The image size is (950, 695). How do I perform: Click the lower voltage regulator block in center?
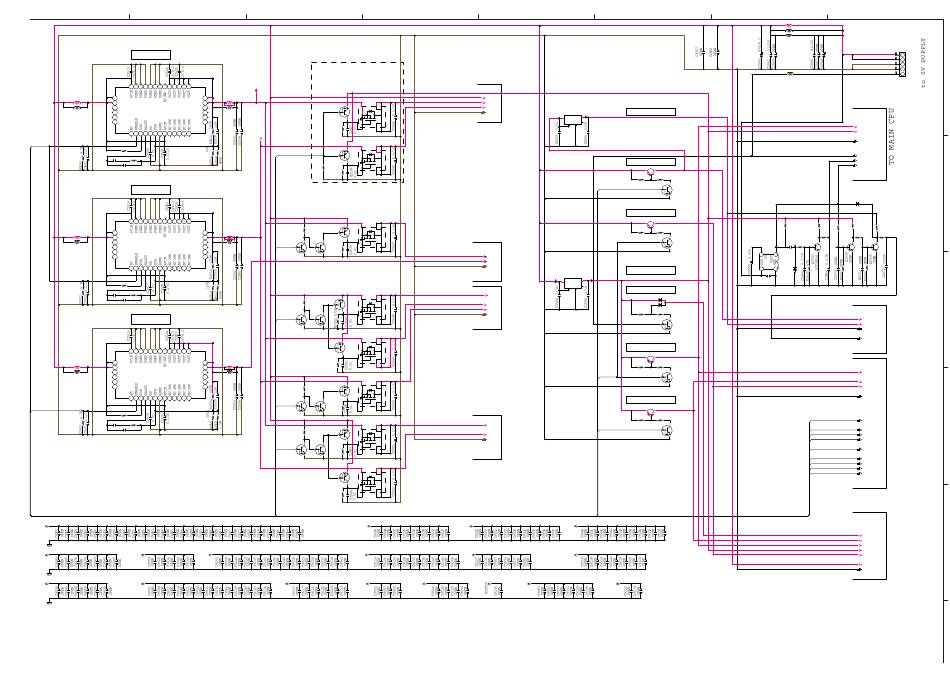click(573, 283)
